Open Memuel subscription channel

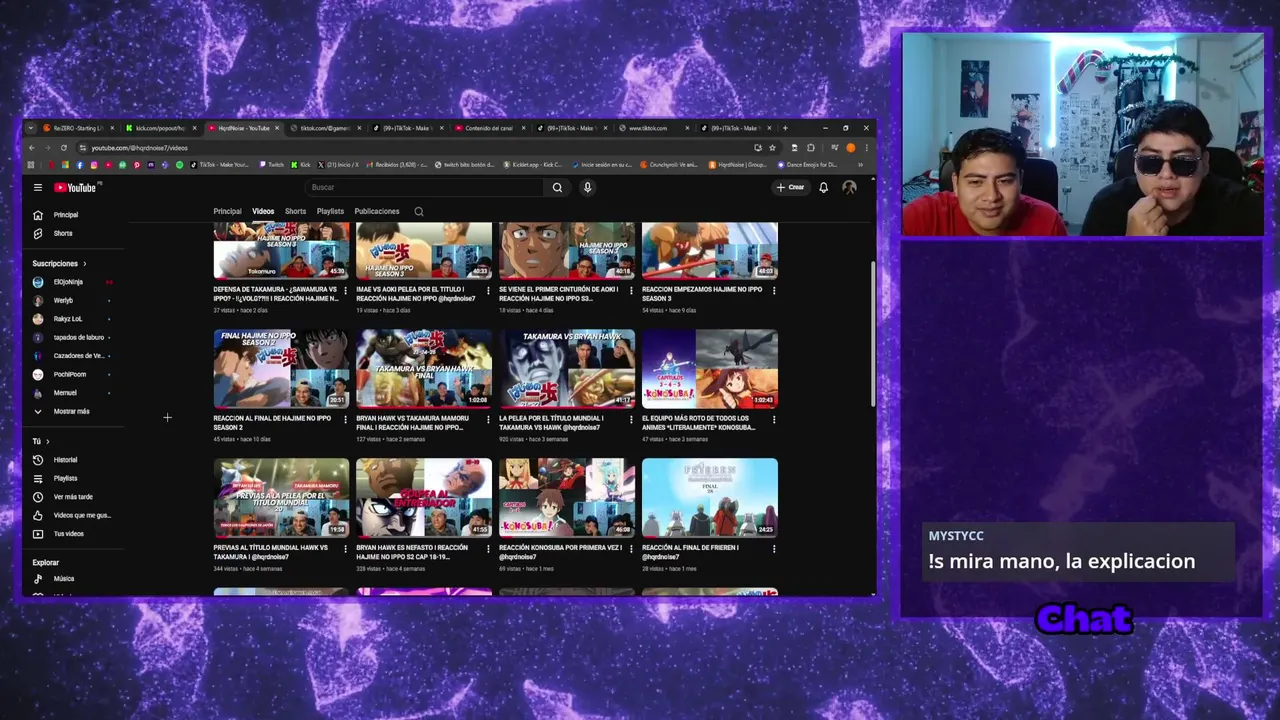coord(75,393)
